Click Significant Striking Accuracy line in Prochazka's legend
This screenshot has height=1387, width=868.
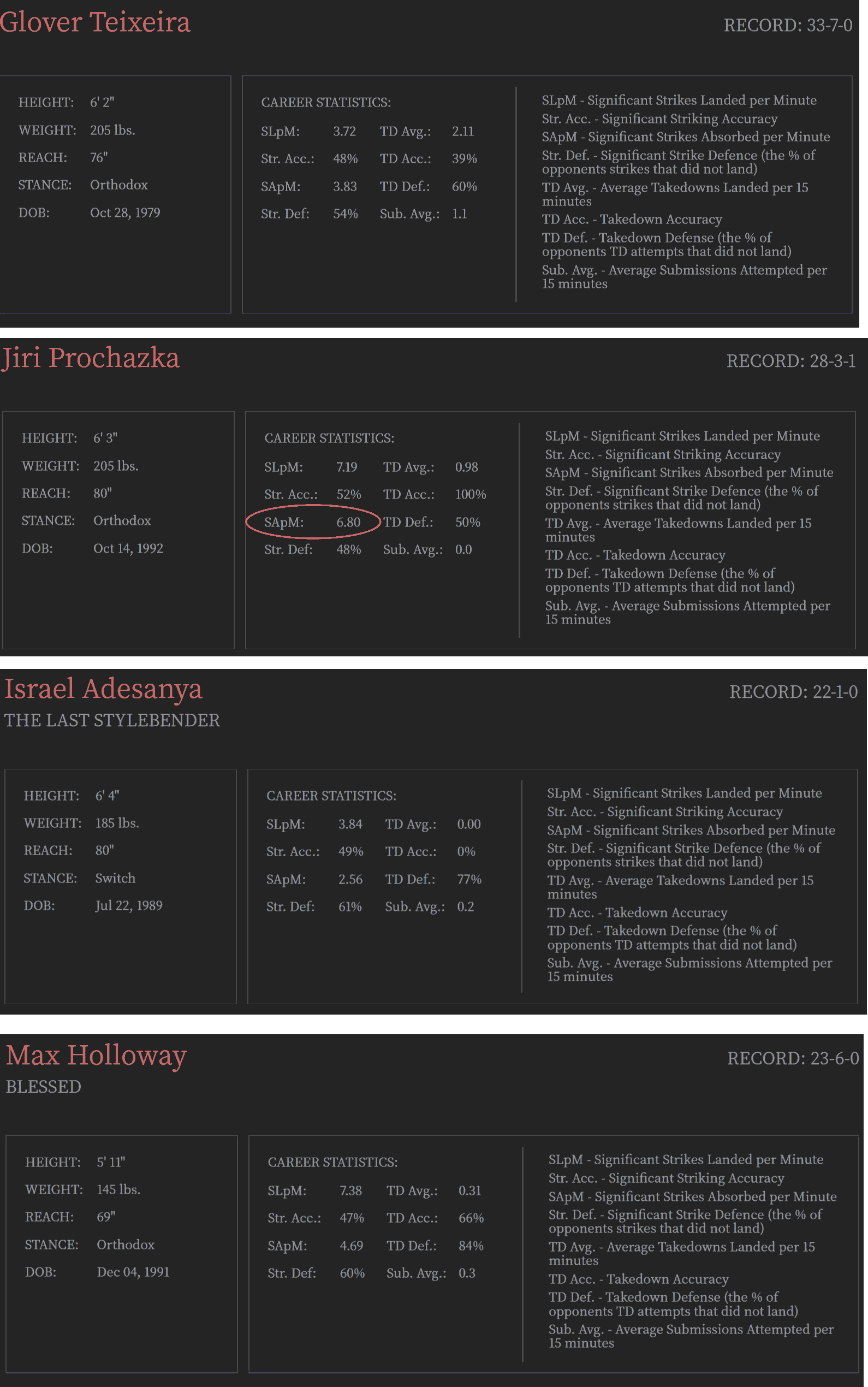pyautogui.click(x=663, y=455)
